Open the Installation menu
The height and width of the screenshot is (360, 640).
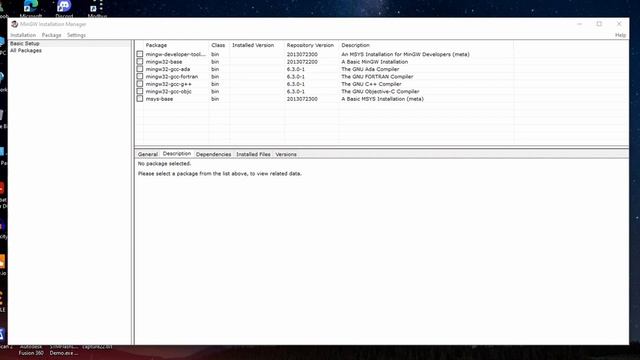coord(23,35)
